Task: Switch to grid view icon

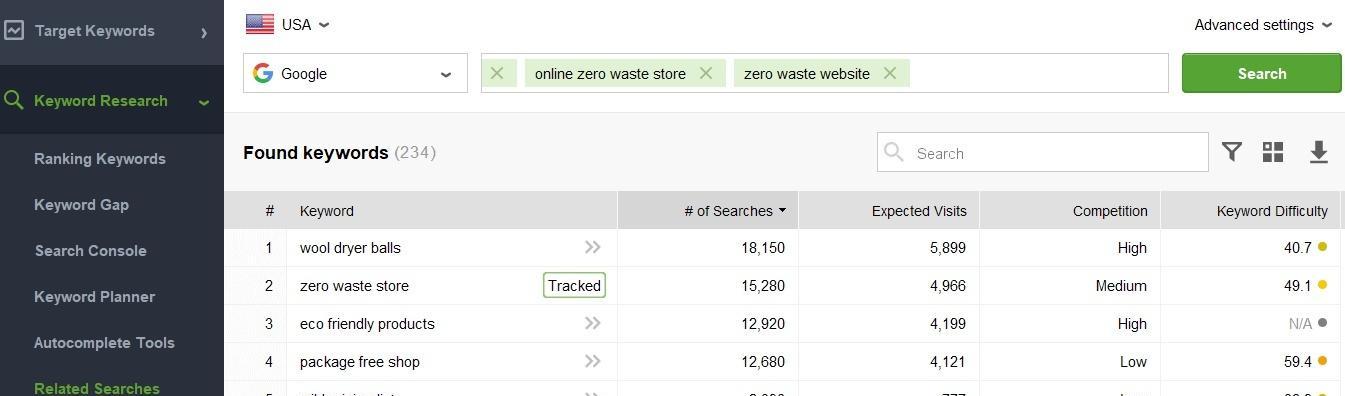Action: click(x=1273, y=152)
